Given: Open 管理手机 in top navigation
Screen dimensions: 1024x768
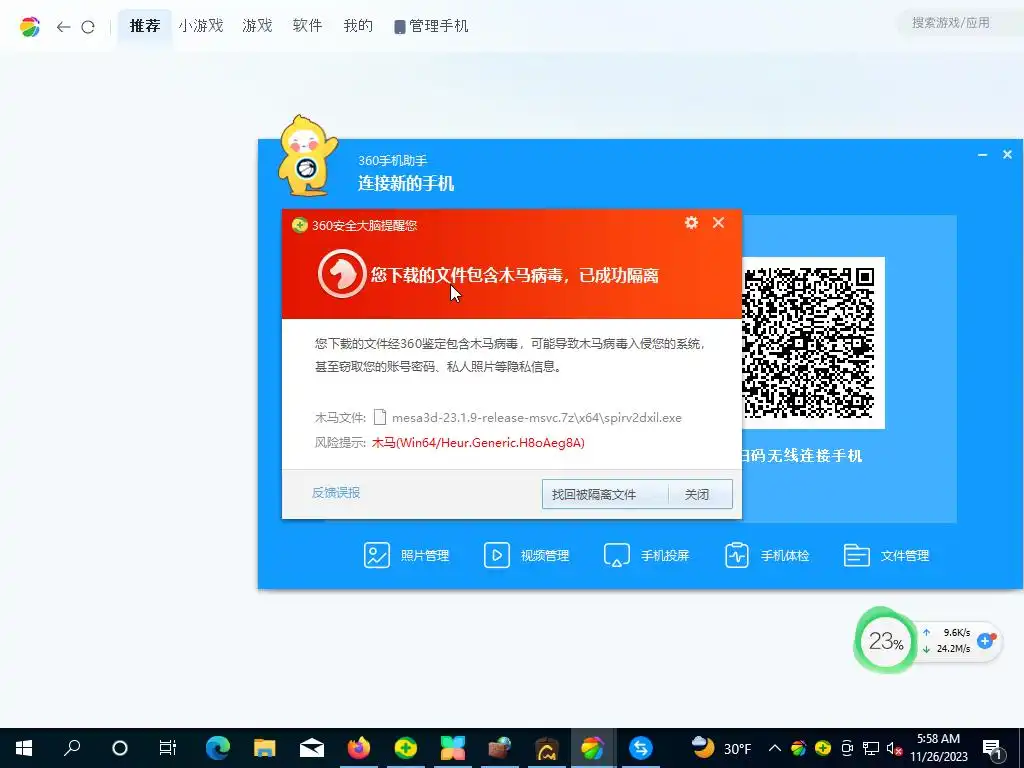Looking at the screenshot, I should pos(431,26).
